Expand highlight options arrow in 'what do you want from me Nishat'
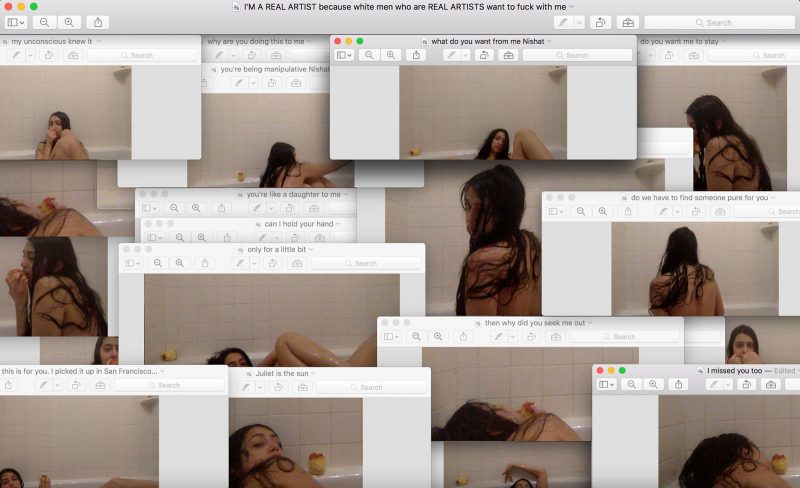The image size is (800, 488). 463,55
